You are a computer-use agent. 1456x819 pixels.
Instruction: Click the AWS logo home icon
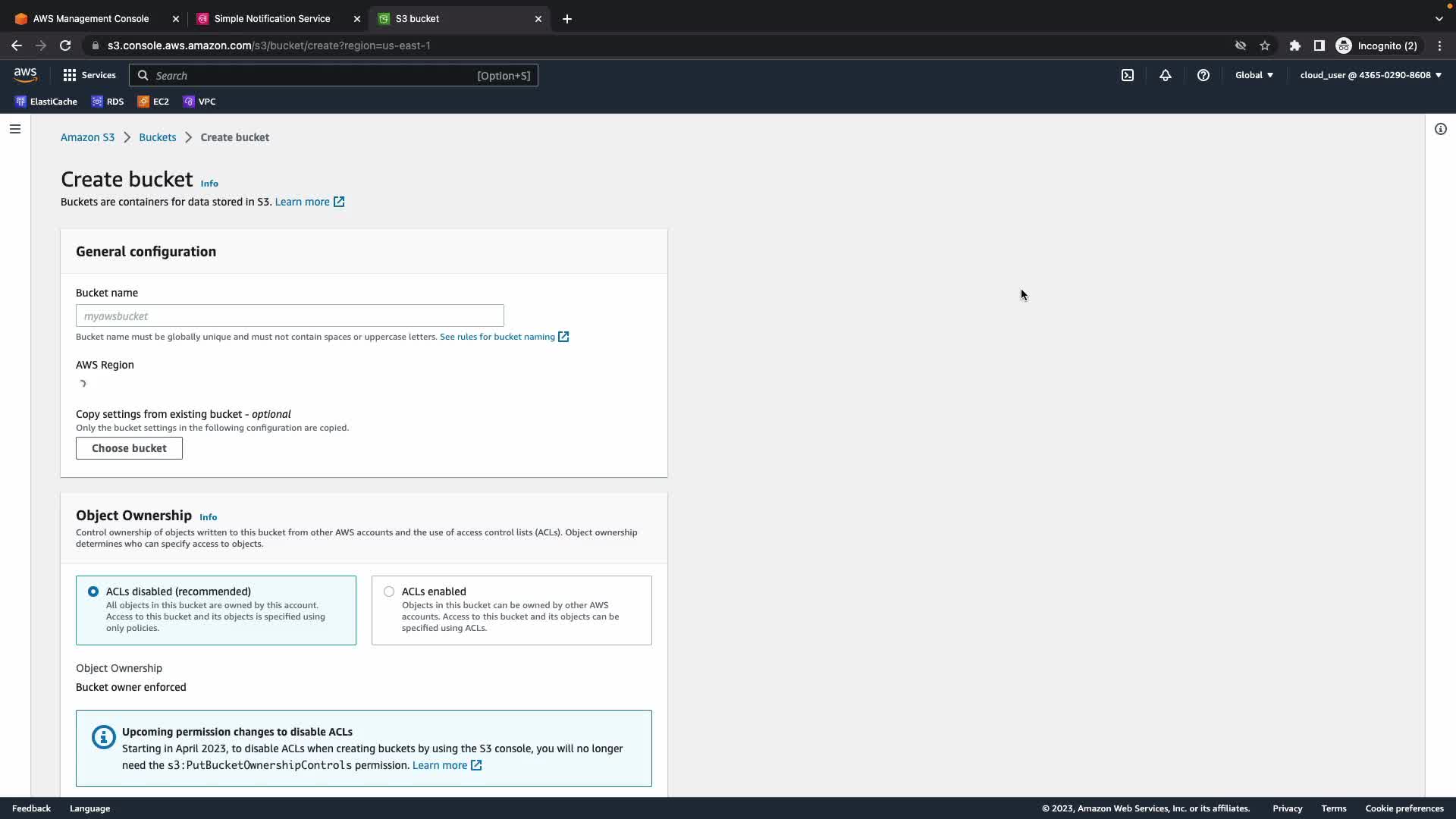25,74
